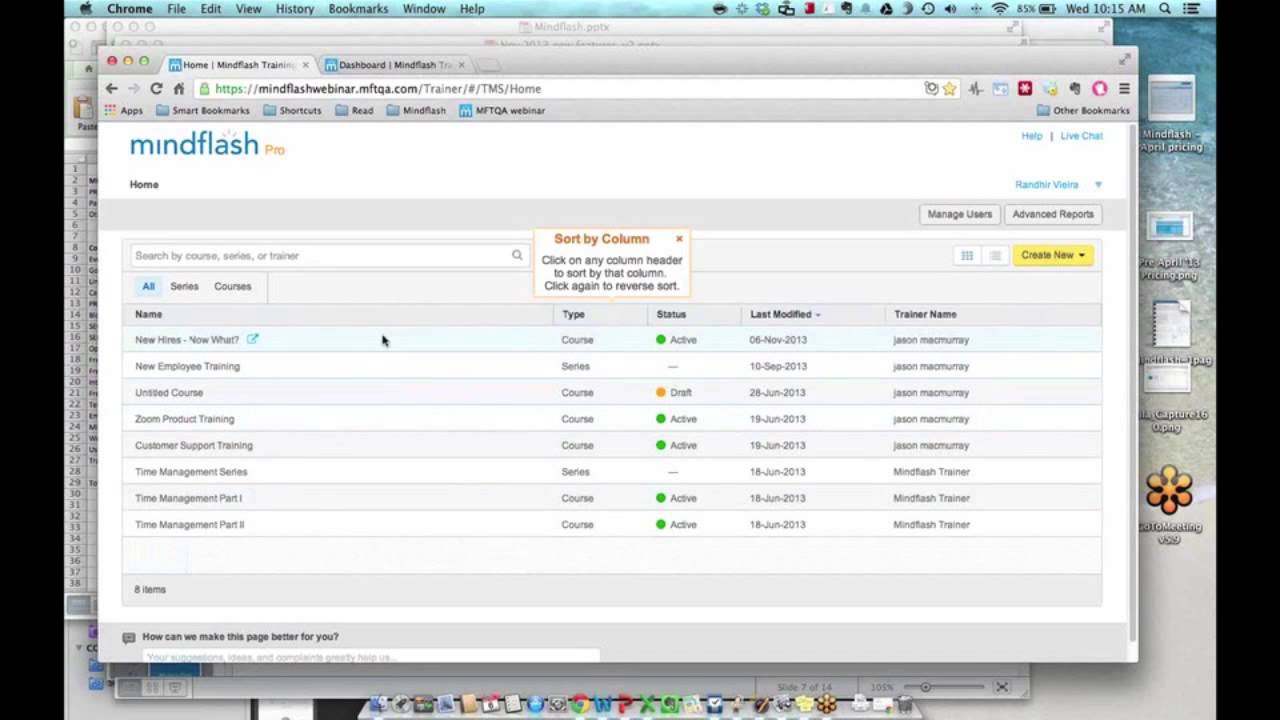Open external link icon next to New Hires
This screenshot has width=1280, height=720.
252,339
